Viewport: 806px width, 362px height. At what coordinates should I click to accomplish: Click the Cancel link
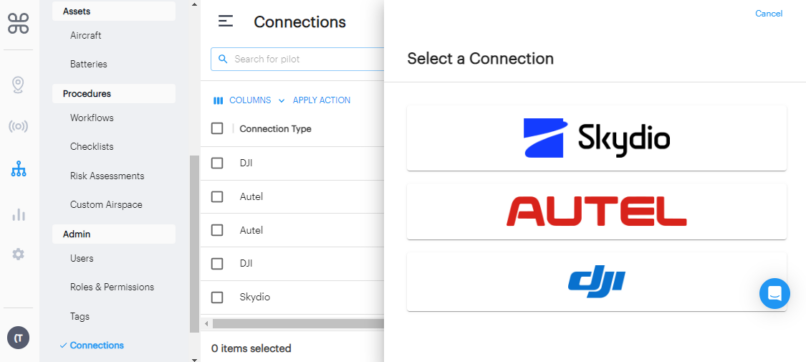(x=768, y=13)
